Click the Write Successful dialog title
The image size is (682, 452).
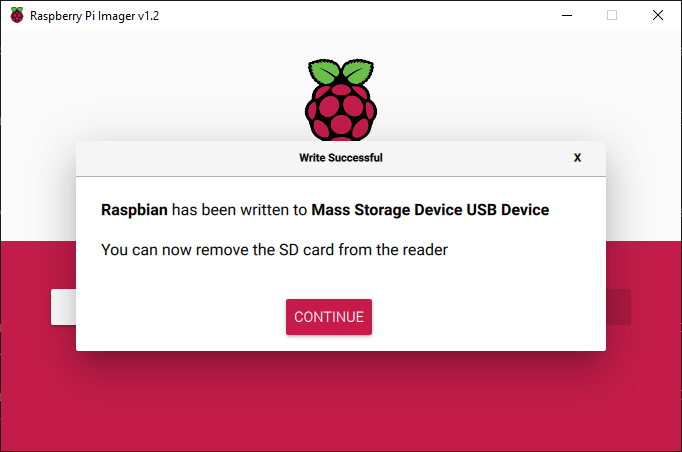(x=341, y=158)
